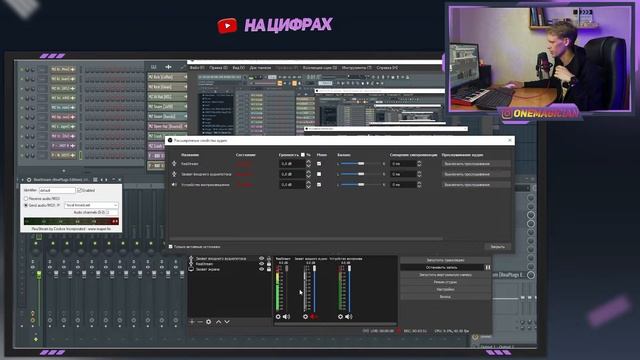
Task: Click speaker icon beside Устройство воспроизведения row
Action: click(x=174, y=184)
